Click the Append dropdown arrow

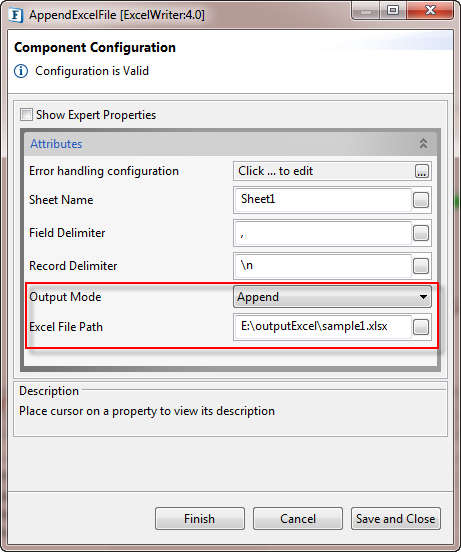pyautogui.click(x=423, y=297)
